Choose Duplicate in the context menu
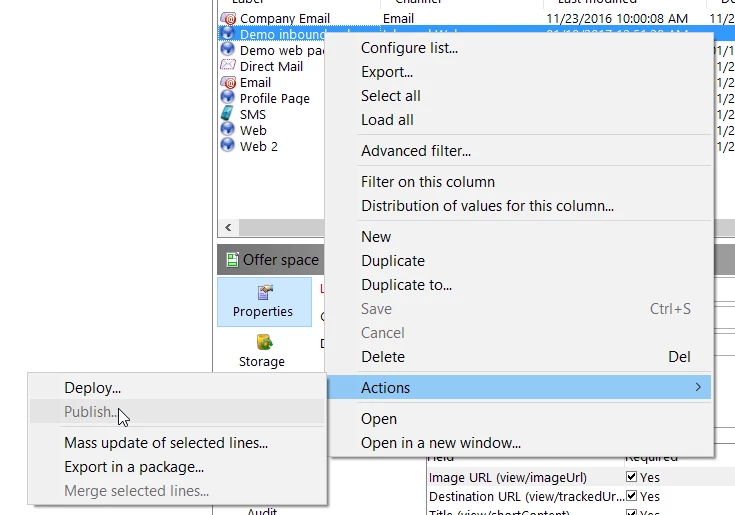The width and height of the screenshot is (735, 515). (x=393, y=261)
